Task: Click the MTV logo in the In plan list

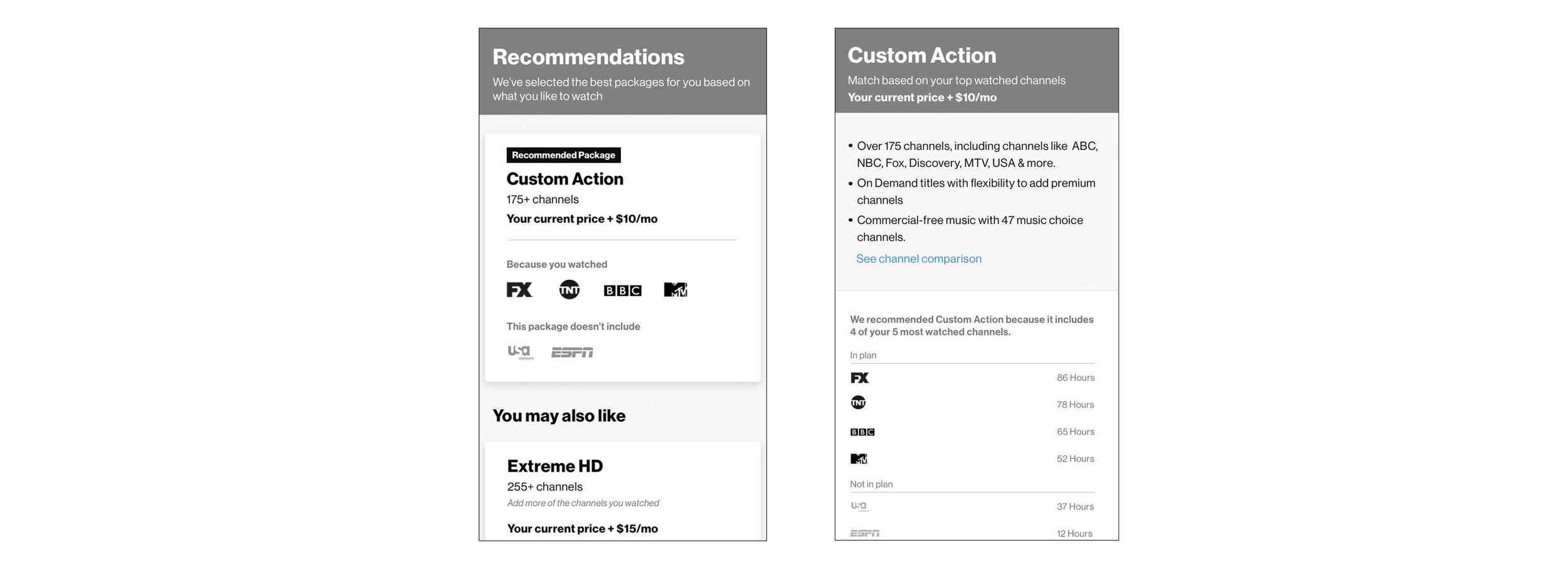Action: tap(859, 459)
